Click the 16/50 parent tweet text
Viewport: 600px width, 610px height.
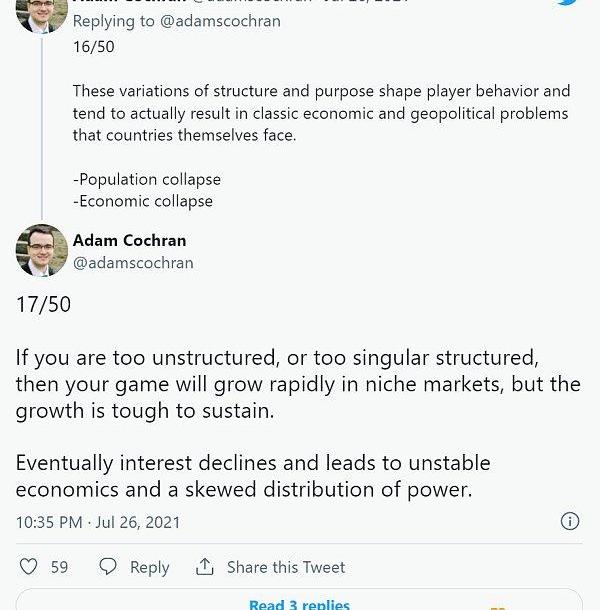coord(320,112)
